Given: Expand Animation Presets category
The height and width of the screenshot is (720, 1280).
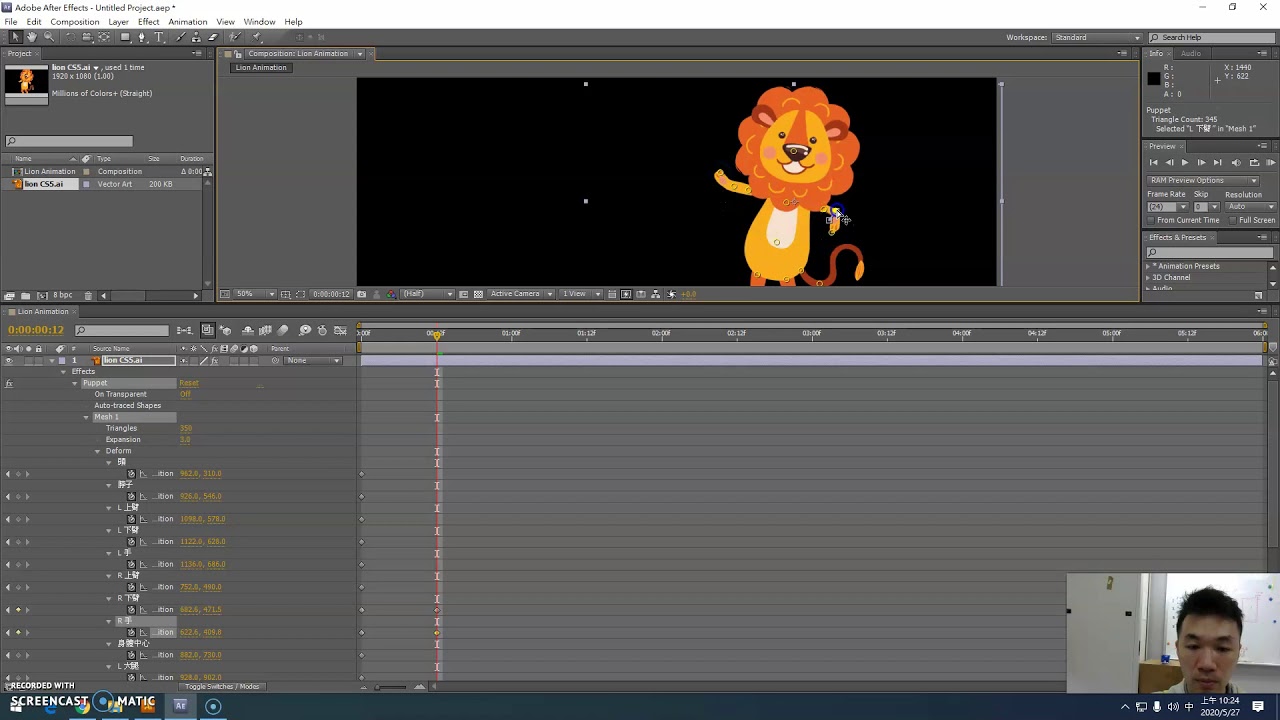Looking at the screenshot, I should 1148,267.
